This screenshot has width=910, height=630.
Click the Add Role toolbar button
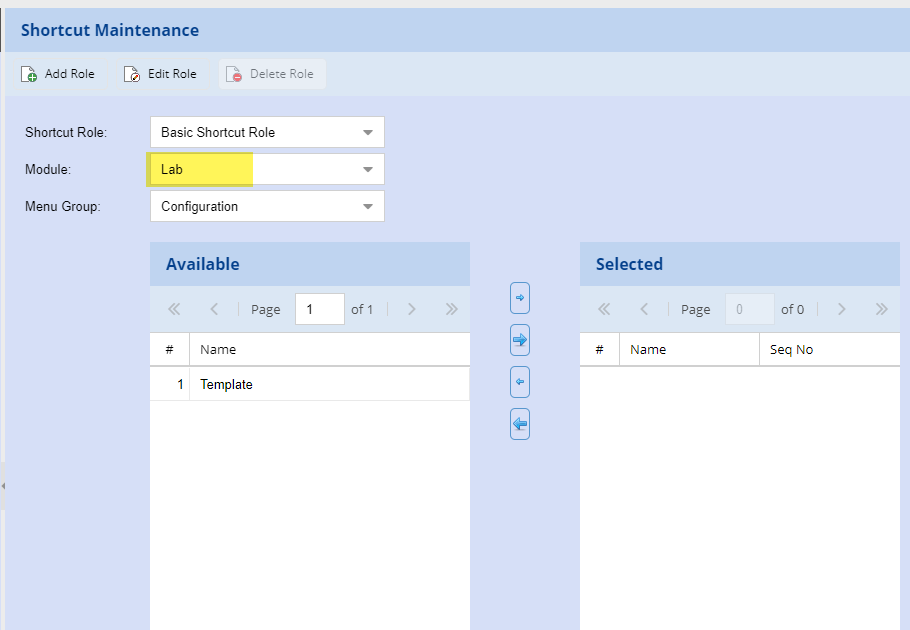coord(58,74)
